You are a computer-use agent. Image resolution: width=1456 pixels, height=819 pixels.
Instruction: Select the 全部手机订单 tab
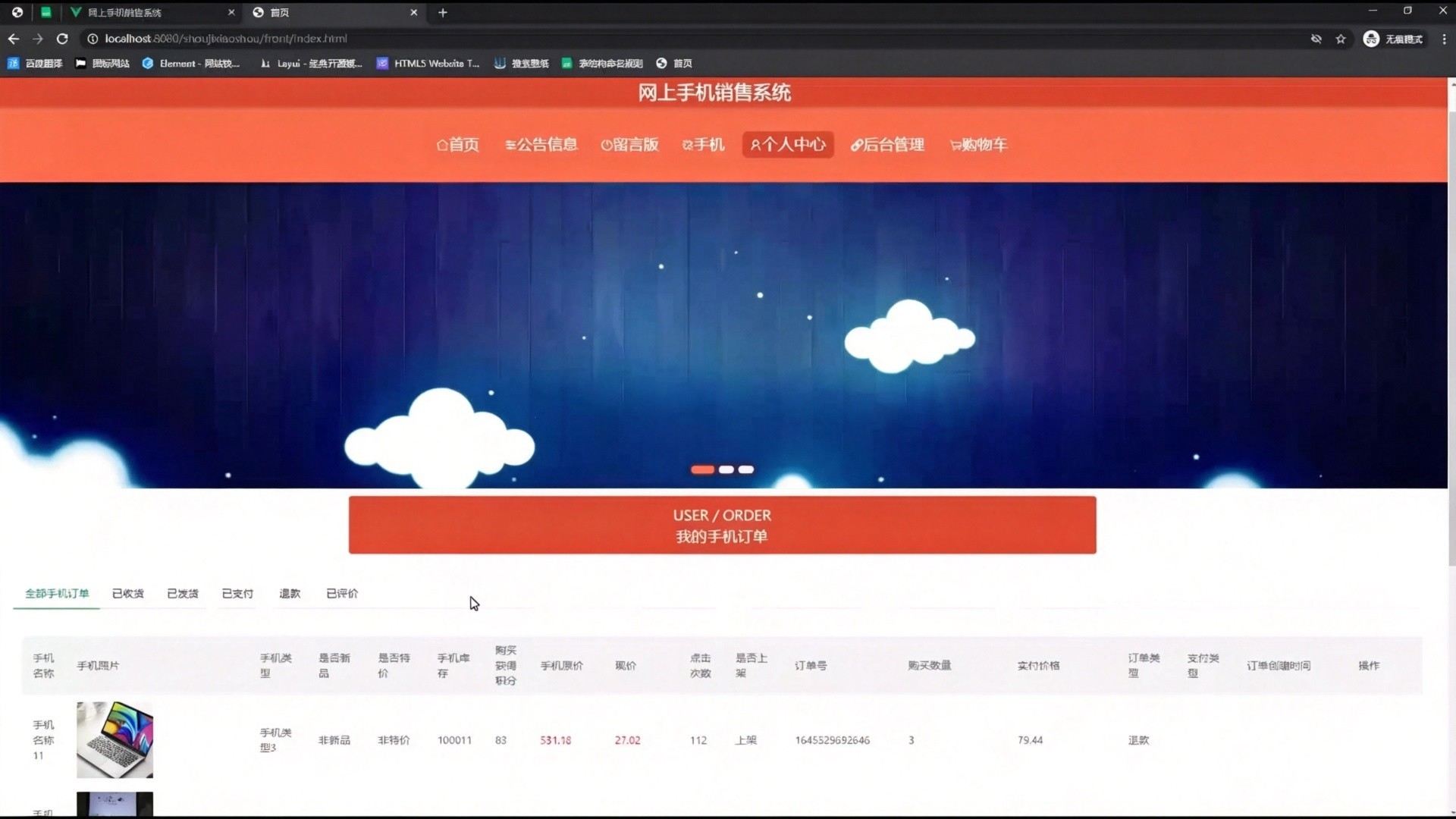point(57,594)
